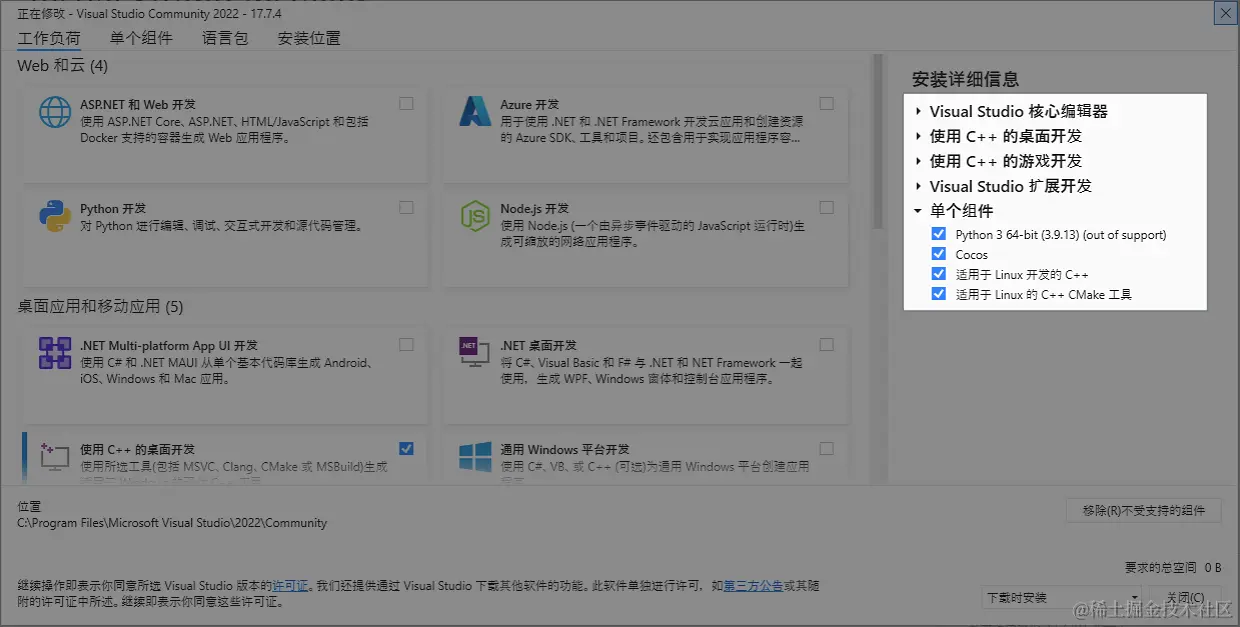This screenshot has height=627, width=1240.
Task: Close the installer dialog with X
Action: pyautogui.click(x=1224, y=13)
